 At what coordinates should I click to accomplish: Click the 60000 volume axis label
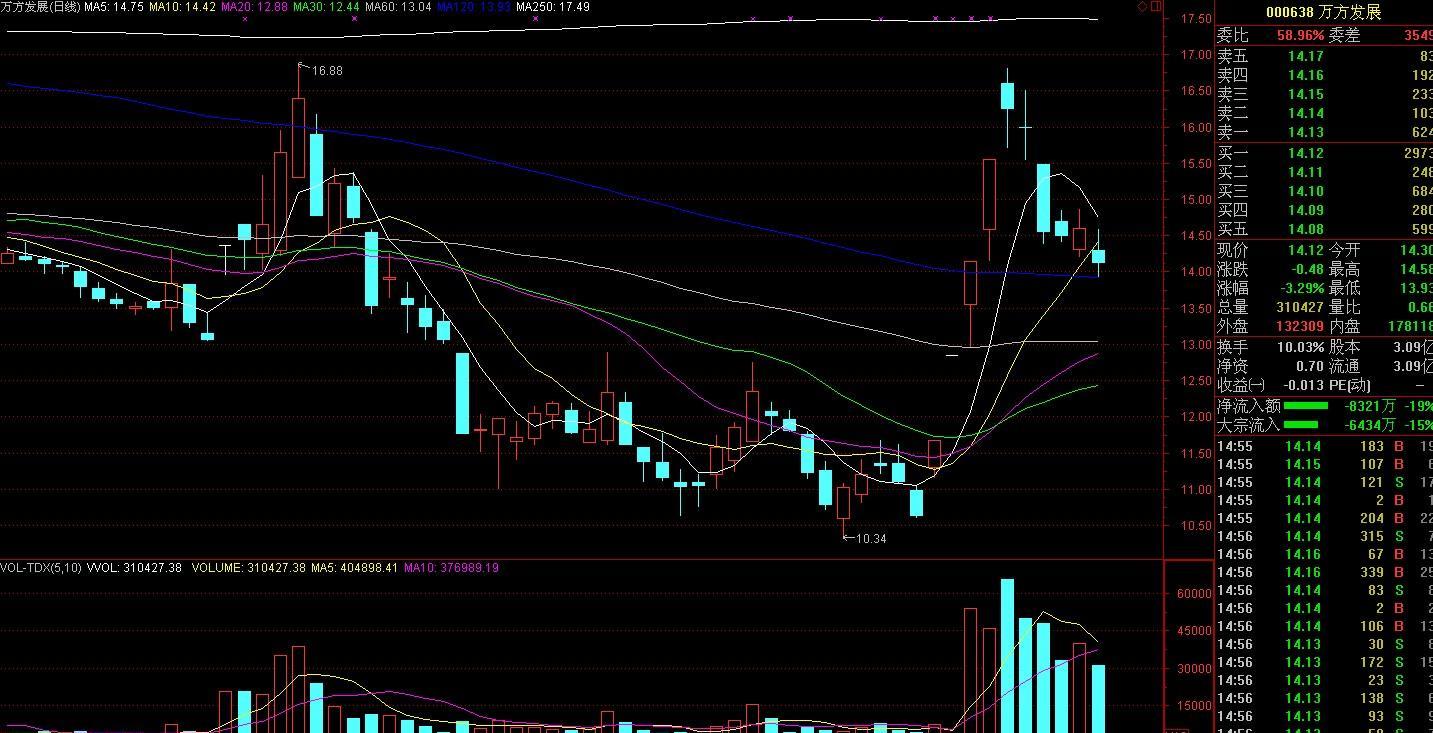pyautogui.click(x=1195, y=593)
